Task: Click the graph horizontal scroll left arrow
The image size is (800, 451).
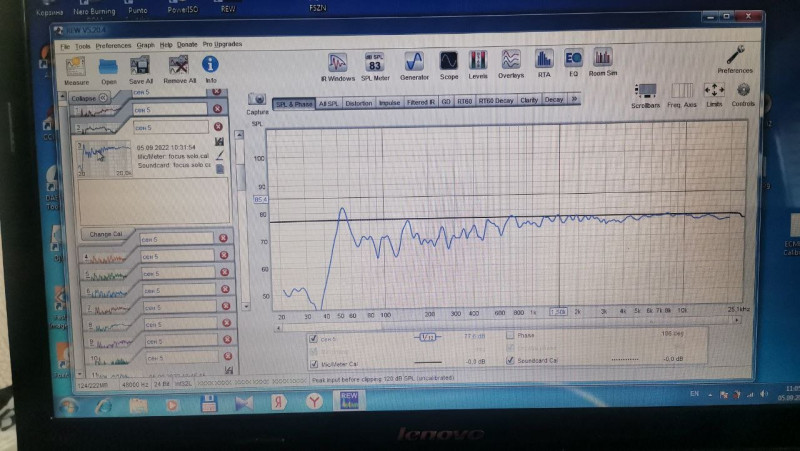Action: (x=278, y=328)
